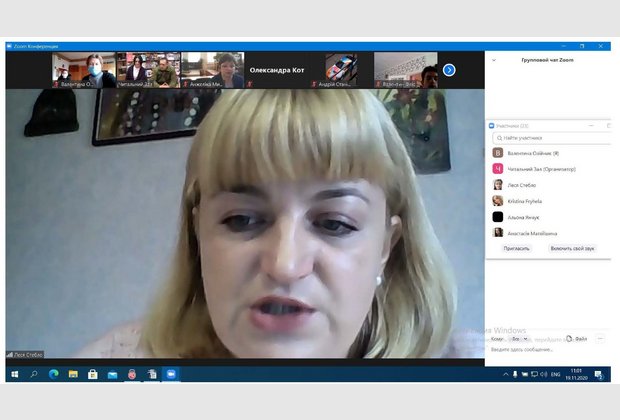The image size is (620, 420).
Task: Open Microsoft Store from taskbar
Action: click(x=93, y=374)
